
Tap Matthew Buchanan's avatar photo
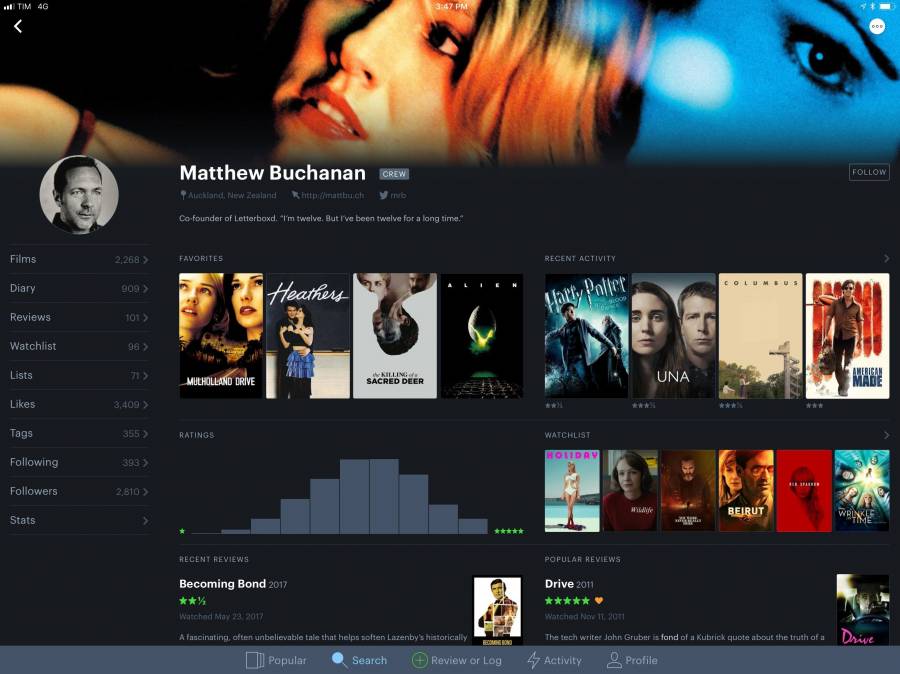79,195
